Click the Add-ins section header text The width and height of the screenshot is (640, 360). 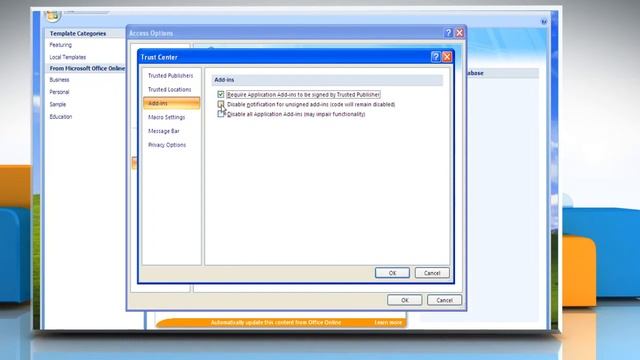[x=224, y=80]
